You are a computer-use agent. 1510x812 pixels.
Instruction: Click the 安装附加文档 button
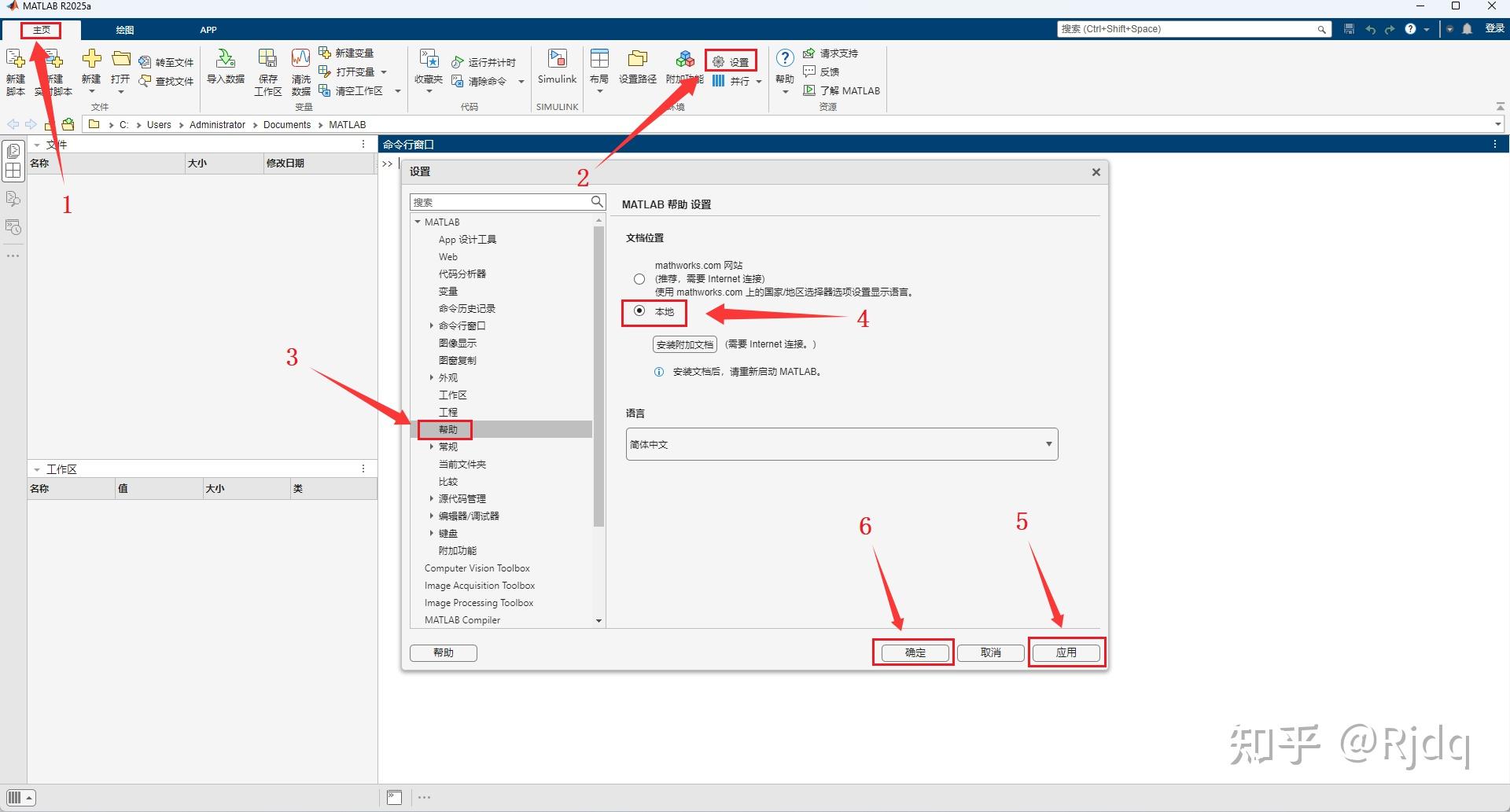683,344
